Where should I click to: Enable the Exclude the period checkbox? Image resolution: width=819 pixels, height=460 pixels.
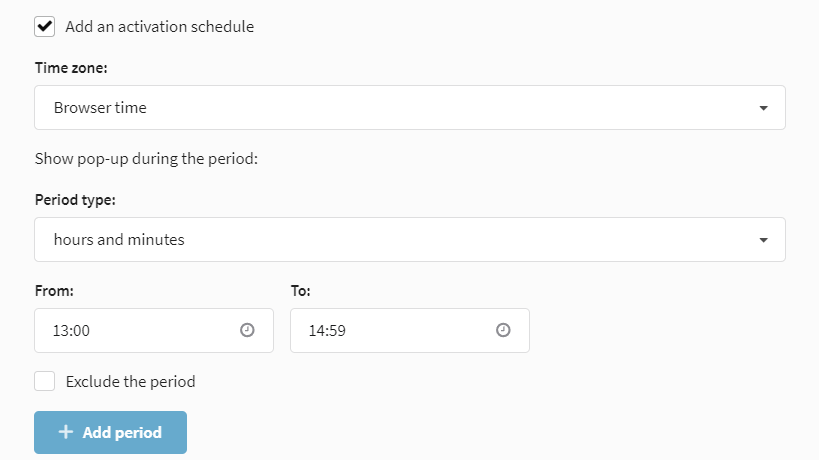coord(44,381)
